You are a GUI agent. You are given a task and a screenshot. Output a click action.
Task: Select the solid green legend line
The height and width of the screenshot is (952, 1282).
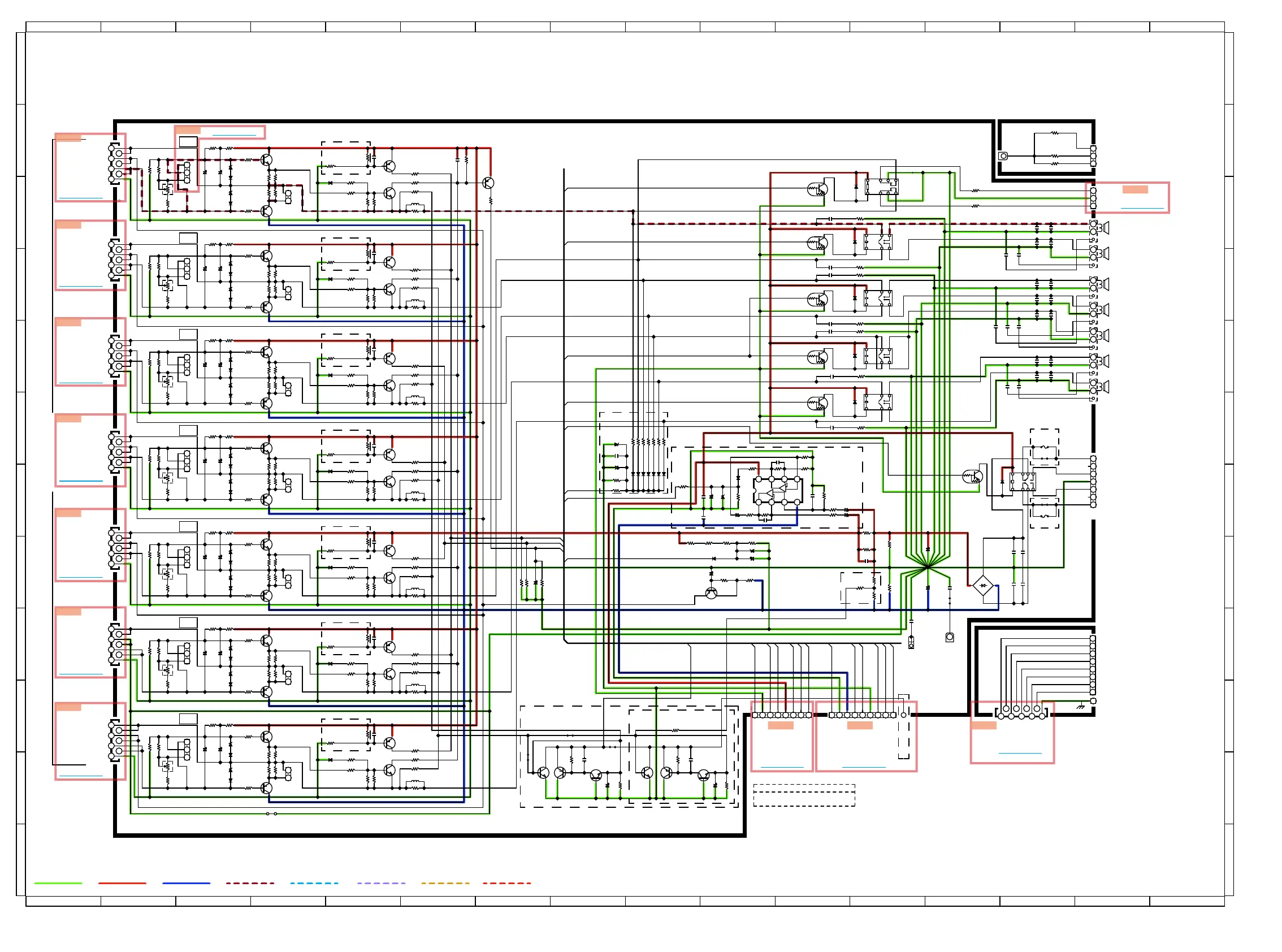pyautogui.click(x=58, y=883)
